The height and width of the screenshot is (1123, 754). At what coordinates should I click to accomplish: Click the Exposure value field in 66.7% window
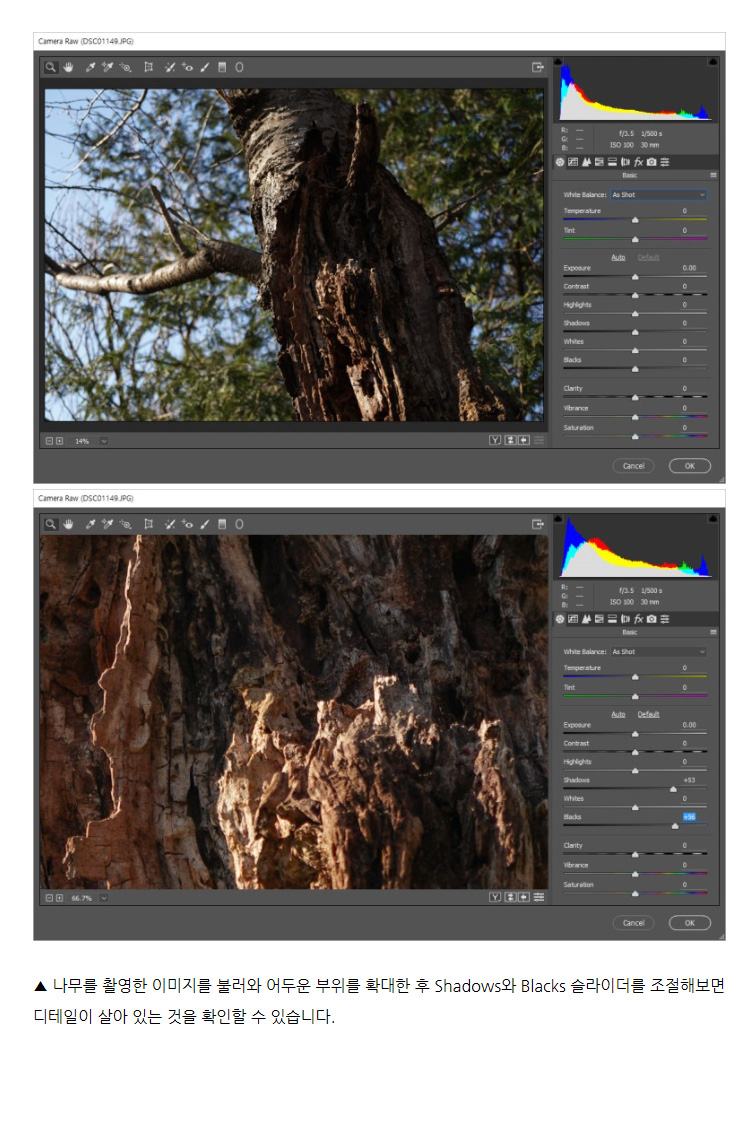(x=689, y=726)
